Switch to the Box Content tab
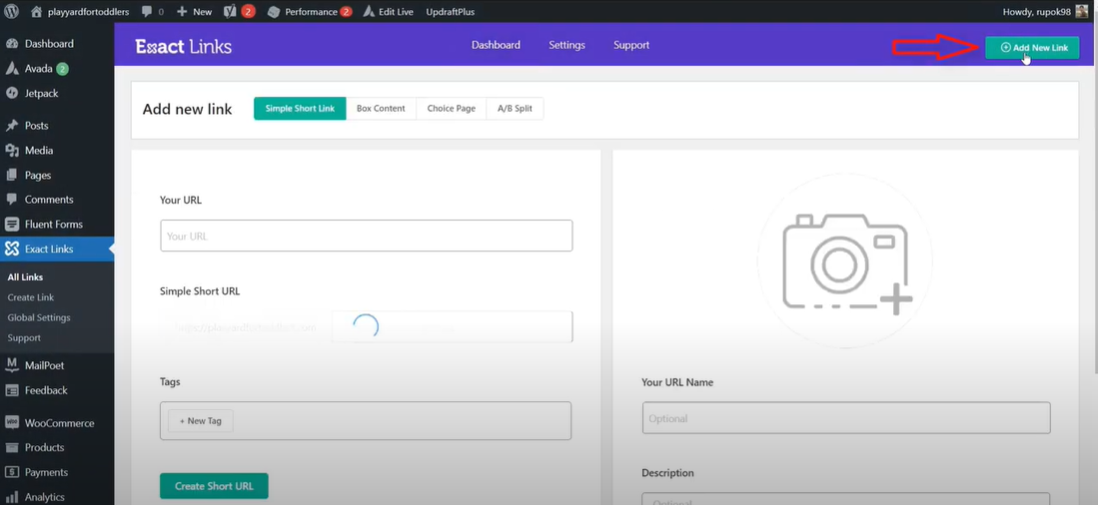The width and height of the screenshot is (1098, 505). tap(381, 109)
